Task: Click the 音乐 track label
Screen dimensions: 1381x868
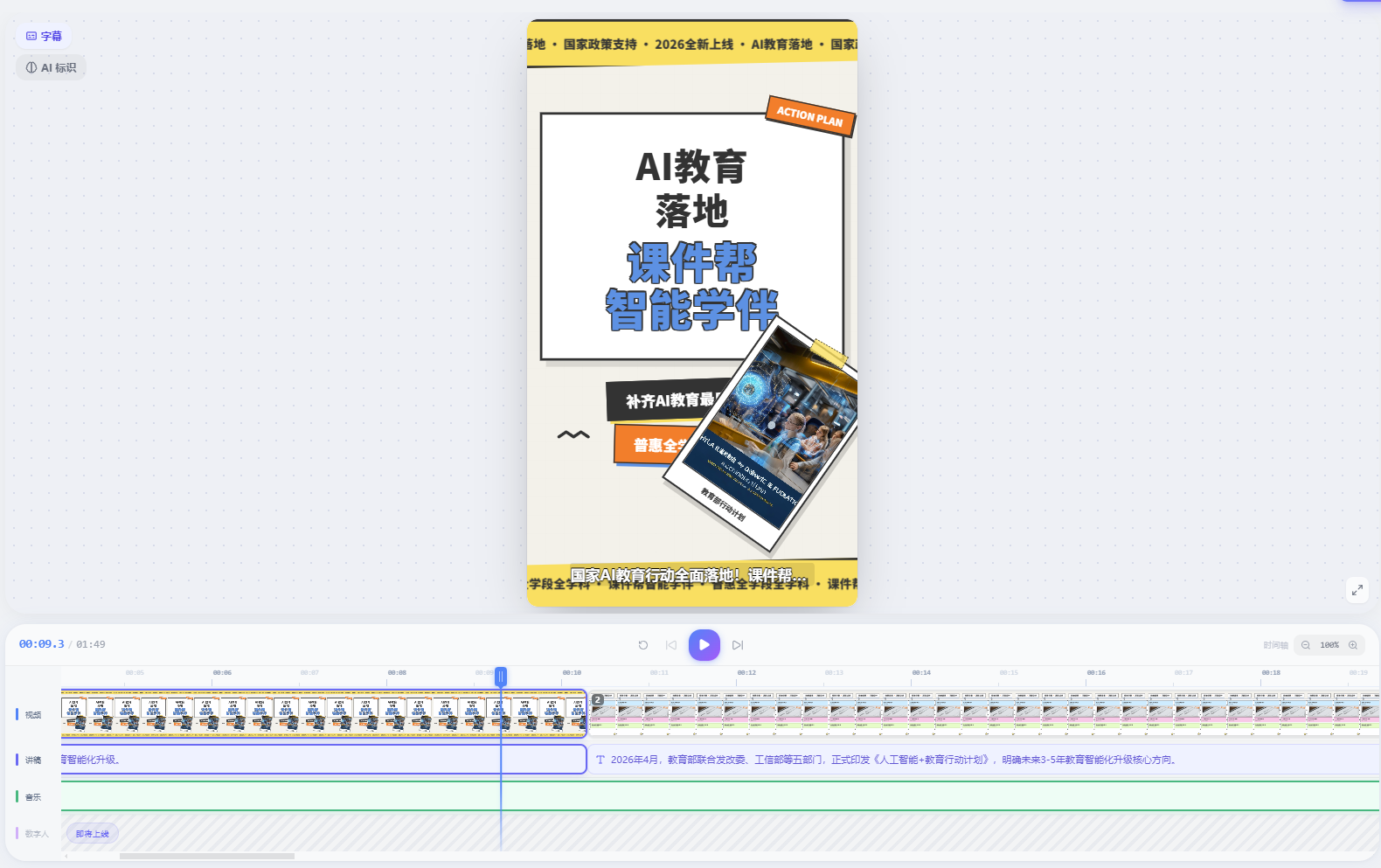Action: pos(33,797)
